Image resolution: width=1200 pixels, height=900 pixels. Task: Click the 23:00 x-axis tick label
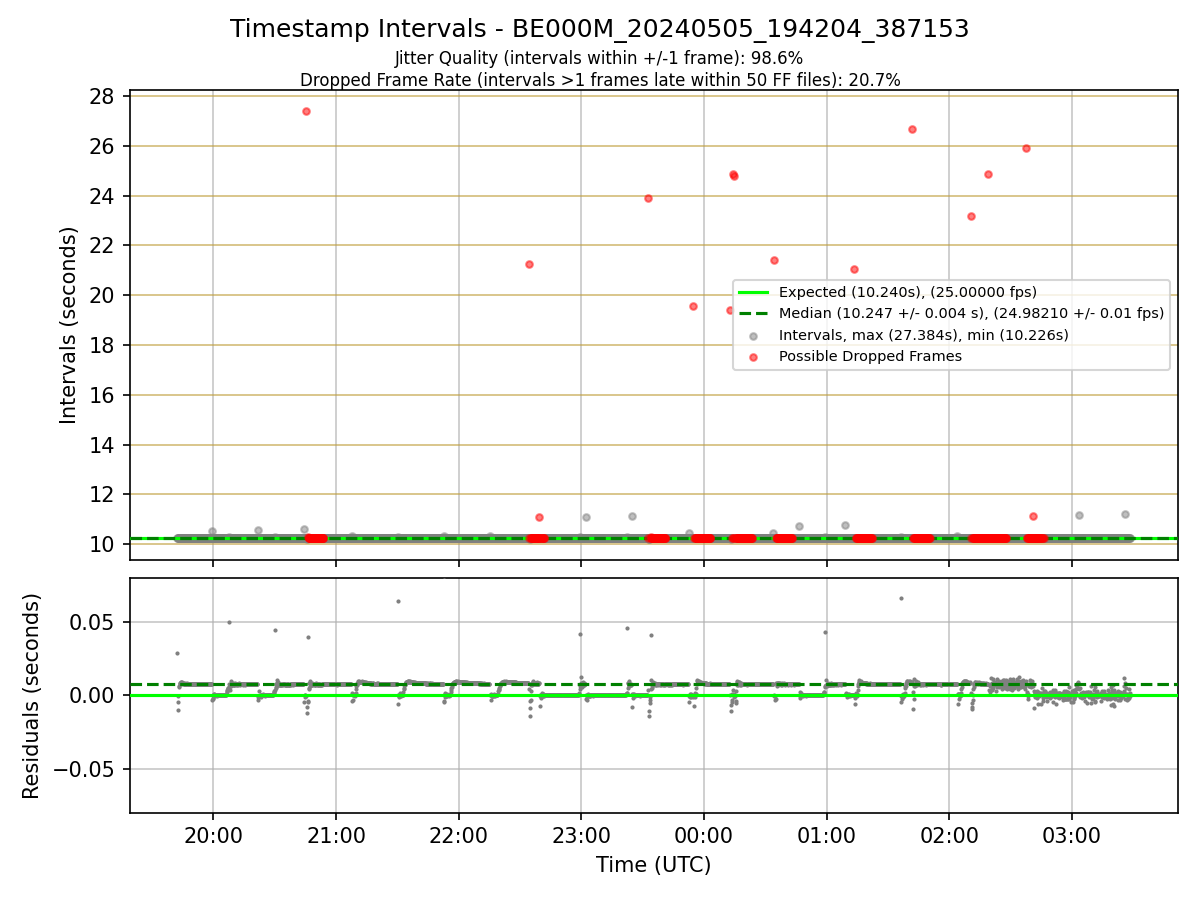pyautogui.click(x=581, y=835)
